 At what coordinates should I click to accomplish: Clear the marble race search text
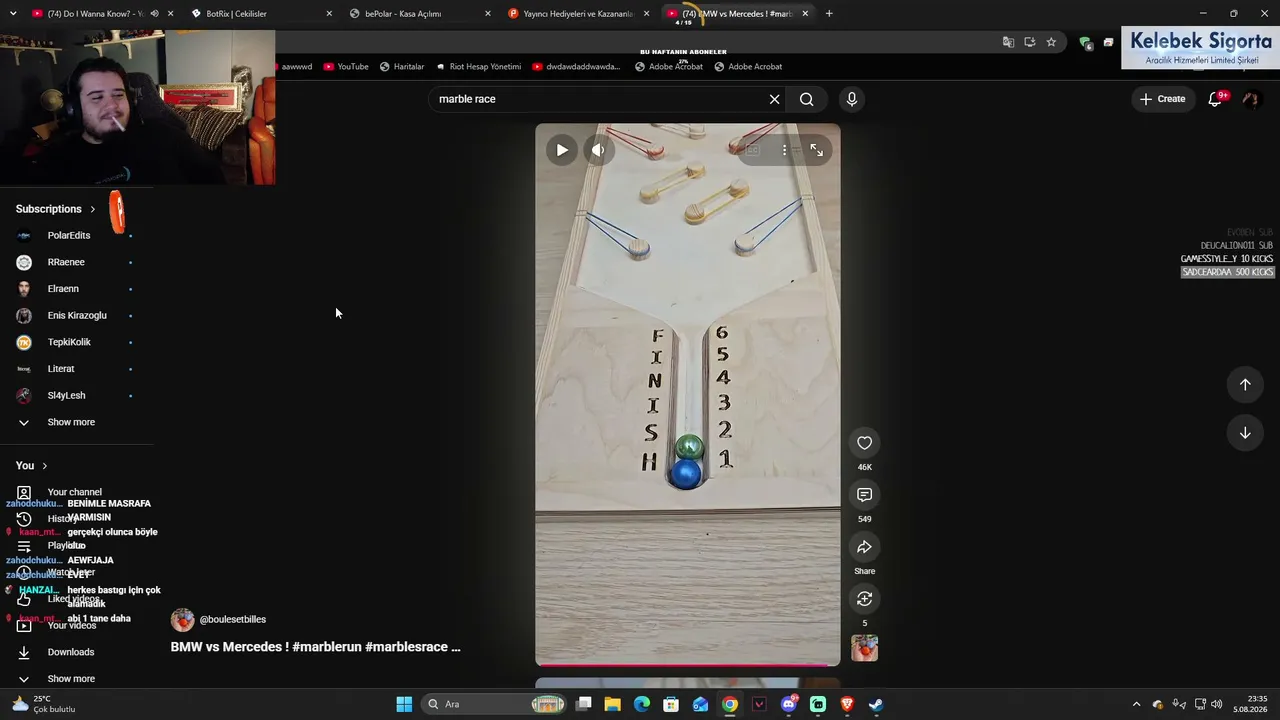pyautogui.click(x=774, y=99)
